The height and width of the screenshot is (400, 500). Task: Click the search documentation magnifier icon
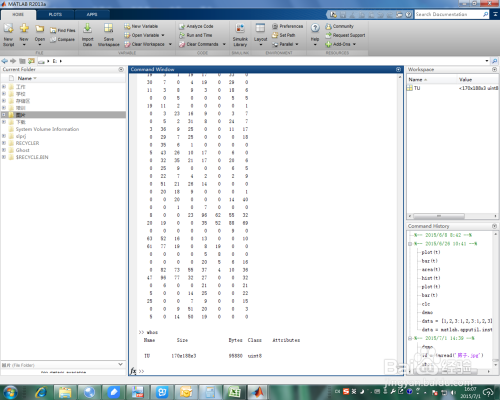[486, 14]
